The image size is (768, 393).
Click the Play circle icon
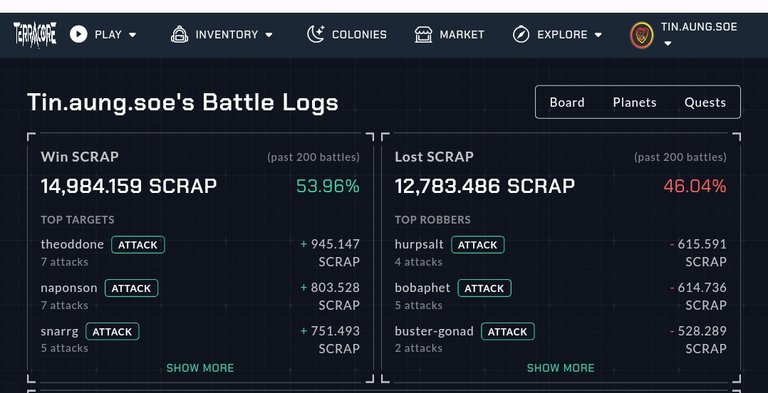click(78, 34)
